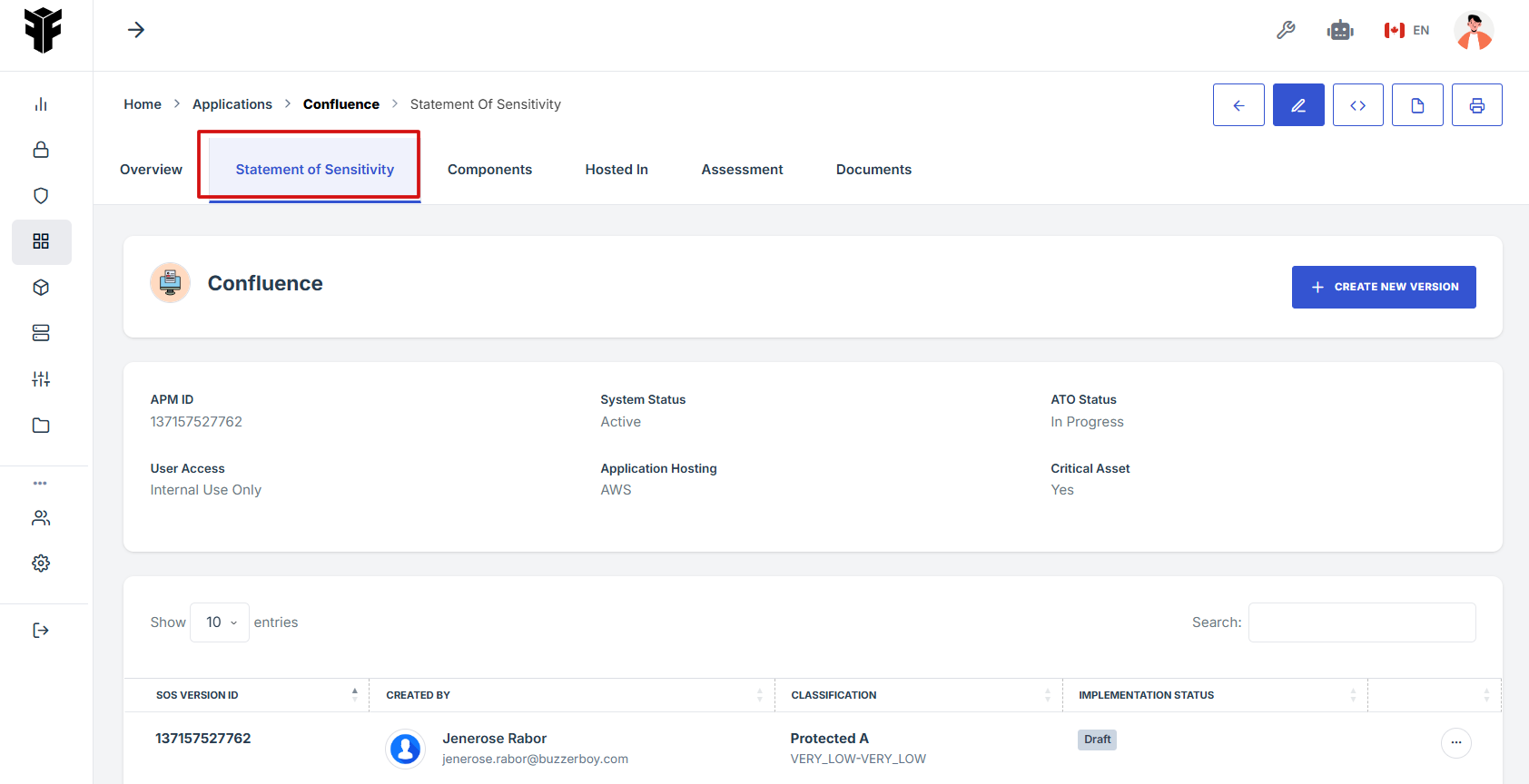Viewport: 1529px width, 784px height.
Task: Open the EN language selector
Action: 1406,30
